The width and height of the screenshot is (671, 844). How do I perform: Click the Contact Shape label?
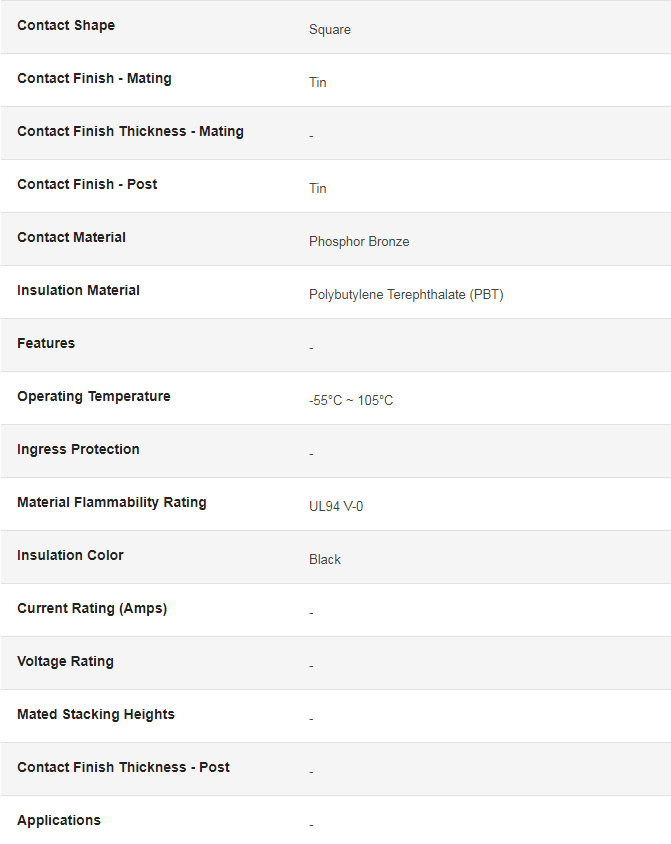66,25
